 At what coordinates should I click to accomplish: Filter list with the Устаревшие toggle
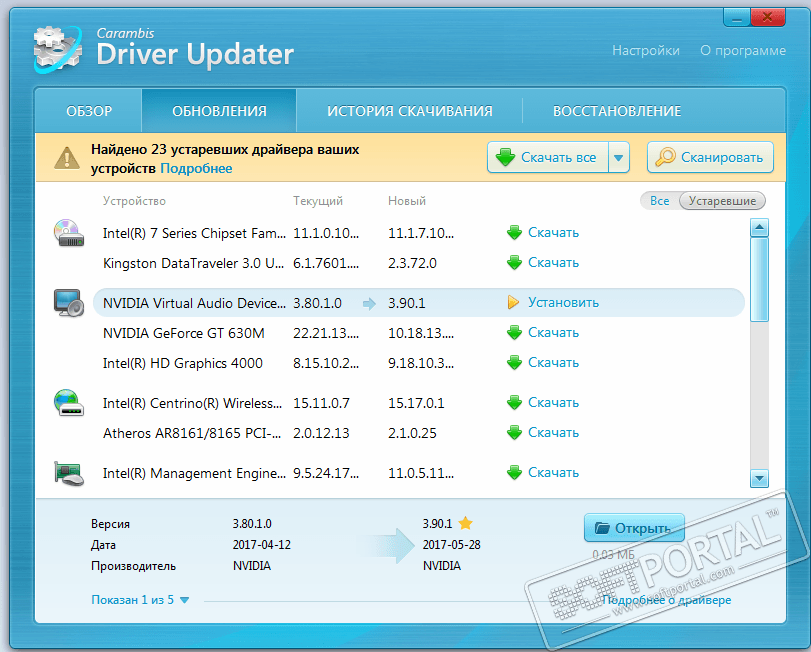pos(722,201)
